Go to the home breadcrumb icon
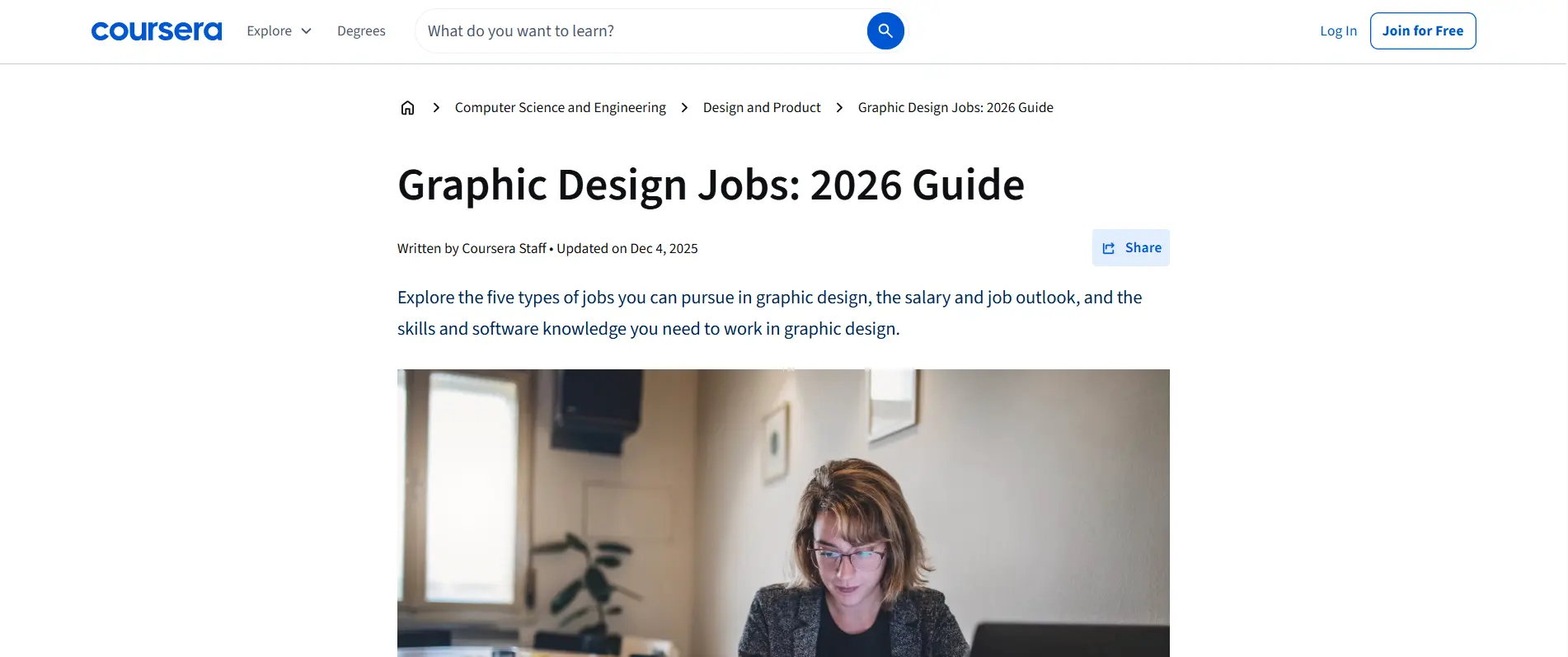Viewport: 1568px width, 657px height. (x=407, y=108)
